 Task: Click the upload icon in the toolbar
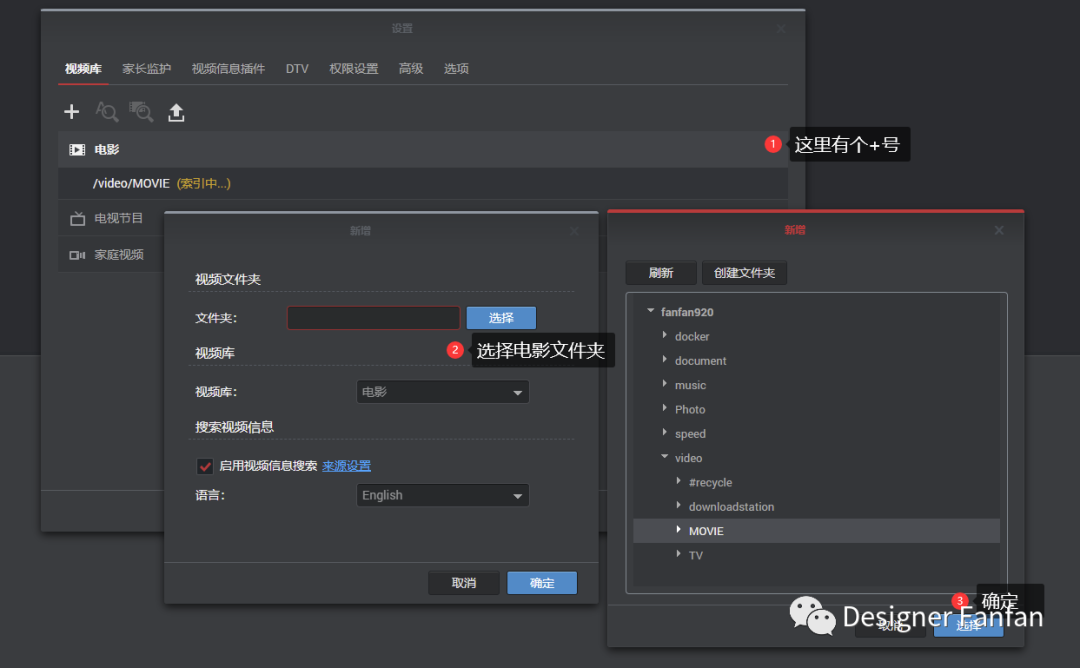pyautogui.click(x=176, y=112)
